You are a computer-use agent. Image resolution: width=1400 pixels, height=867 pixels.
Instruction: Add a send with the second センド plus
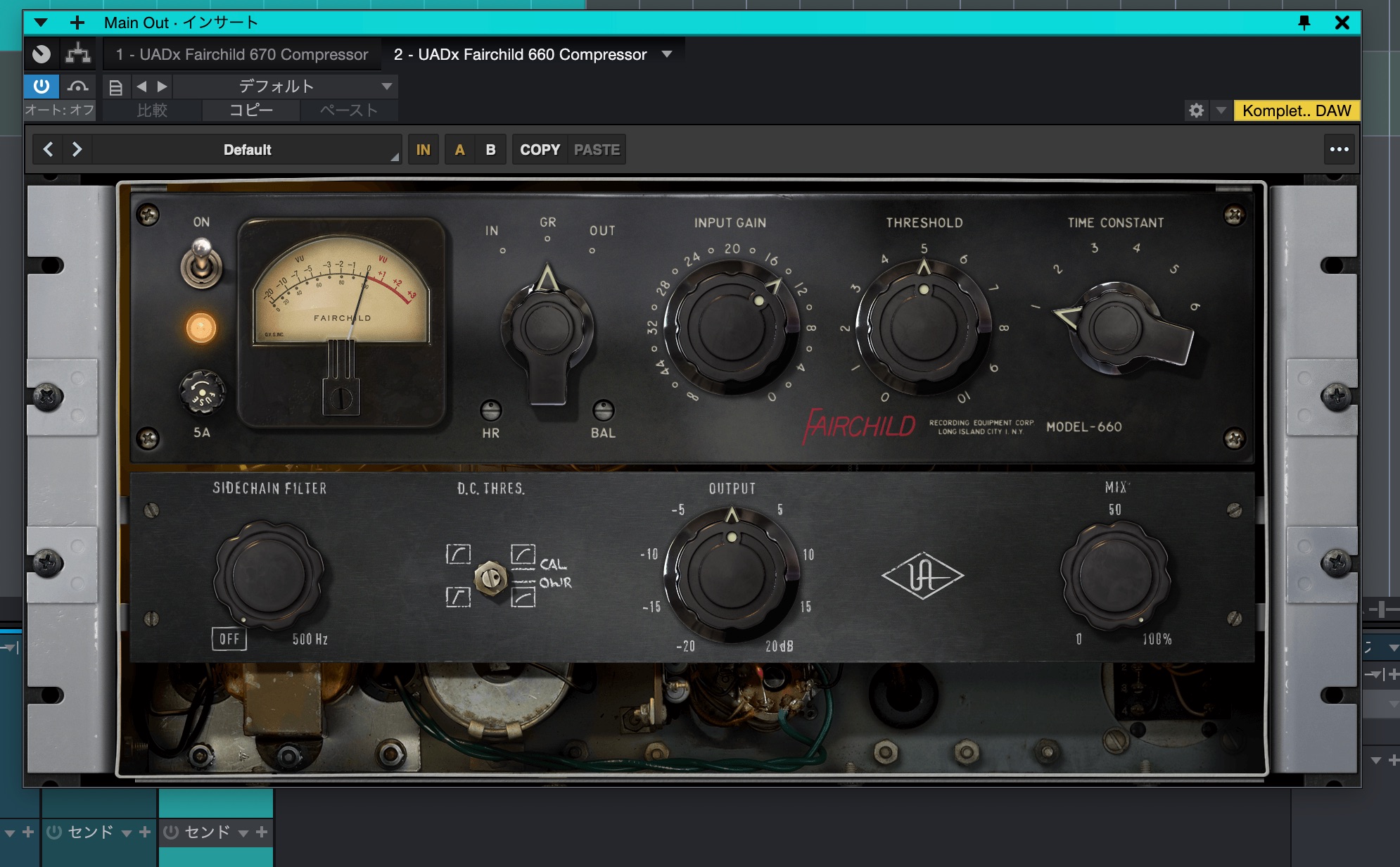click(x=262, y=832)
